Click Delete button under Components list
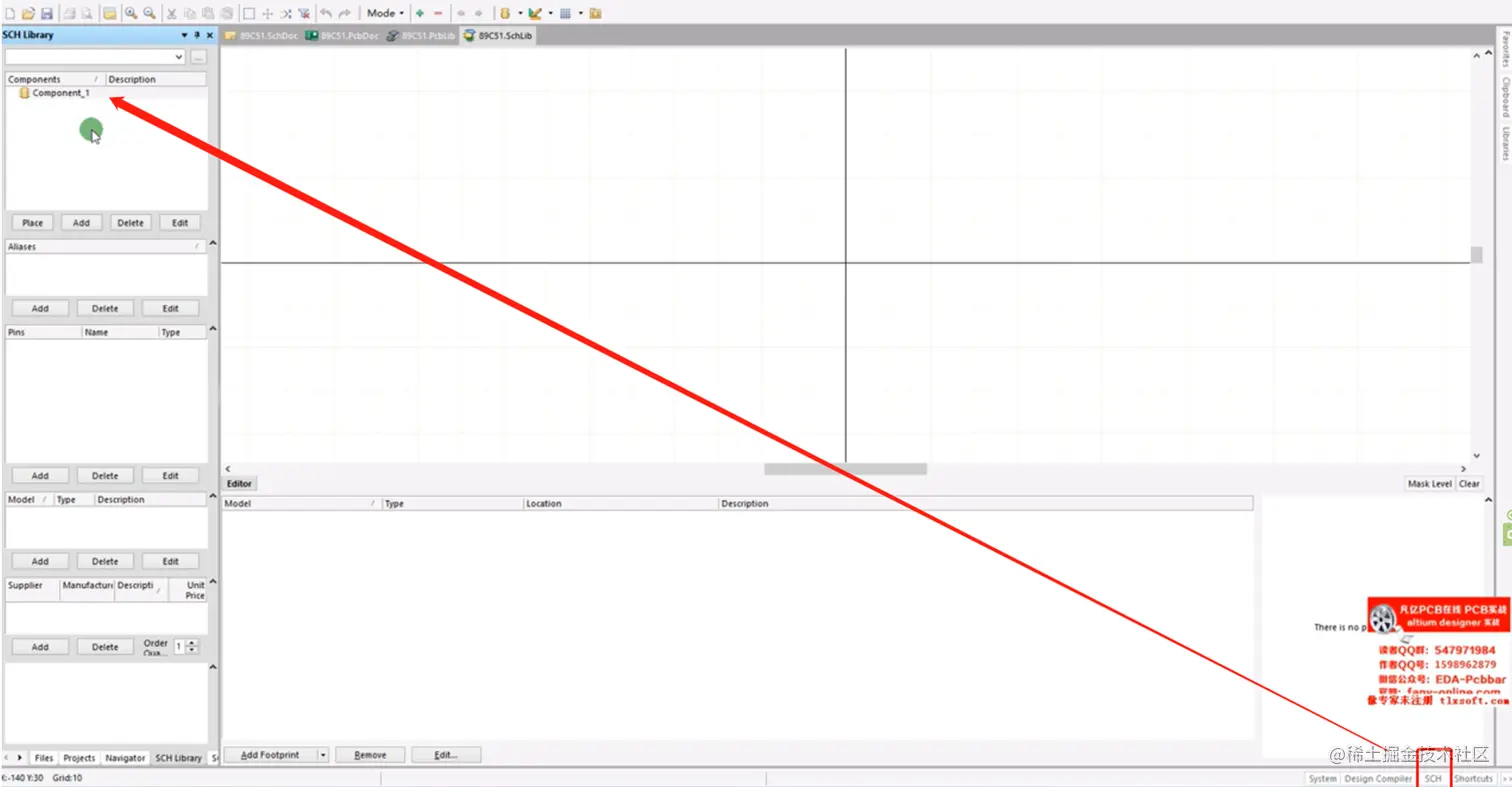 click(130, 223)
